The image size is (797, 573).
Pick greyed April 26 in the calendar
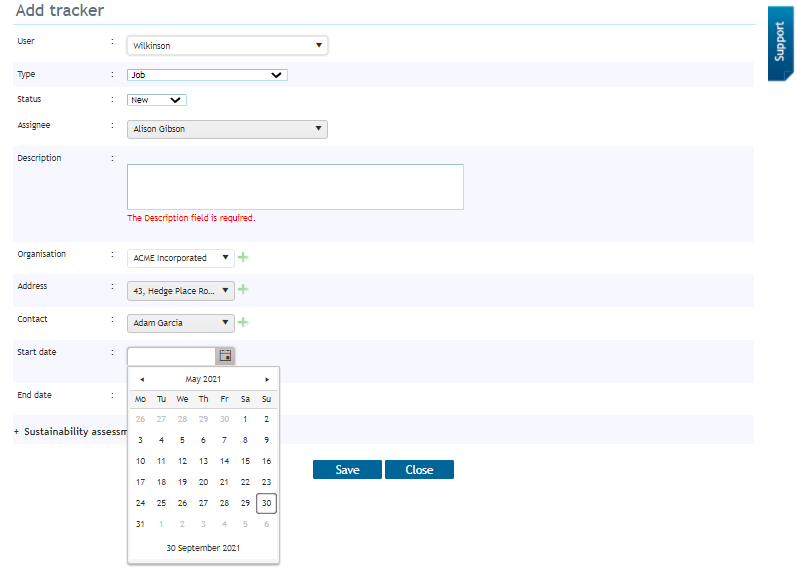pos(140,419)
